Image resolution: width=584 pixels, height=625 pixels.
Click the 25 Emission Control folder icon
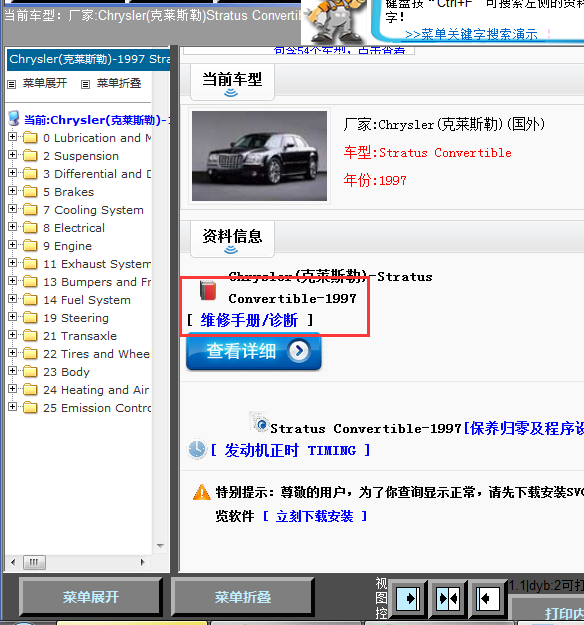click(30, 407)
